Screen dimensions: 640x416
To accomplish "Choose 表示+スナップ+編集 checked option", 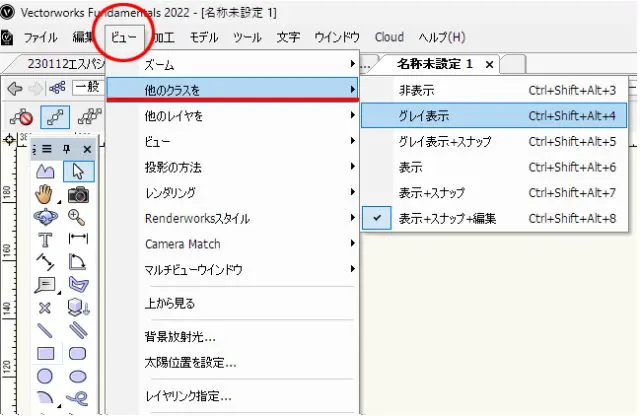I will (446, 218).
